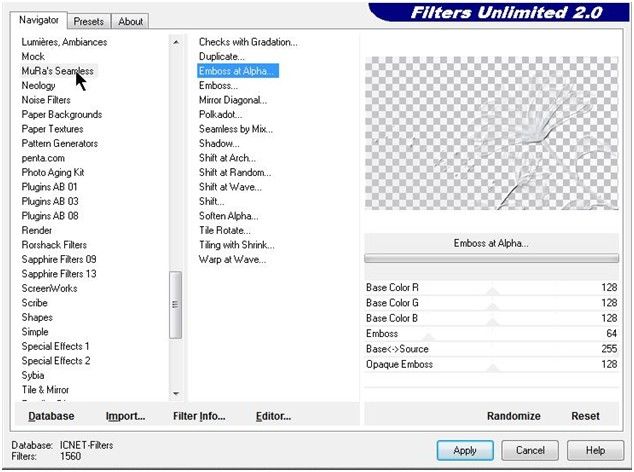The width and height of the screenshot is (634, 472).
Task: Select Special Effects 2 category
Action: click(x=56, y=361)
